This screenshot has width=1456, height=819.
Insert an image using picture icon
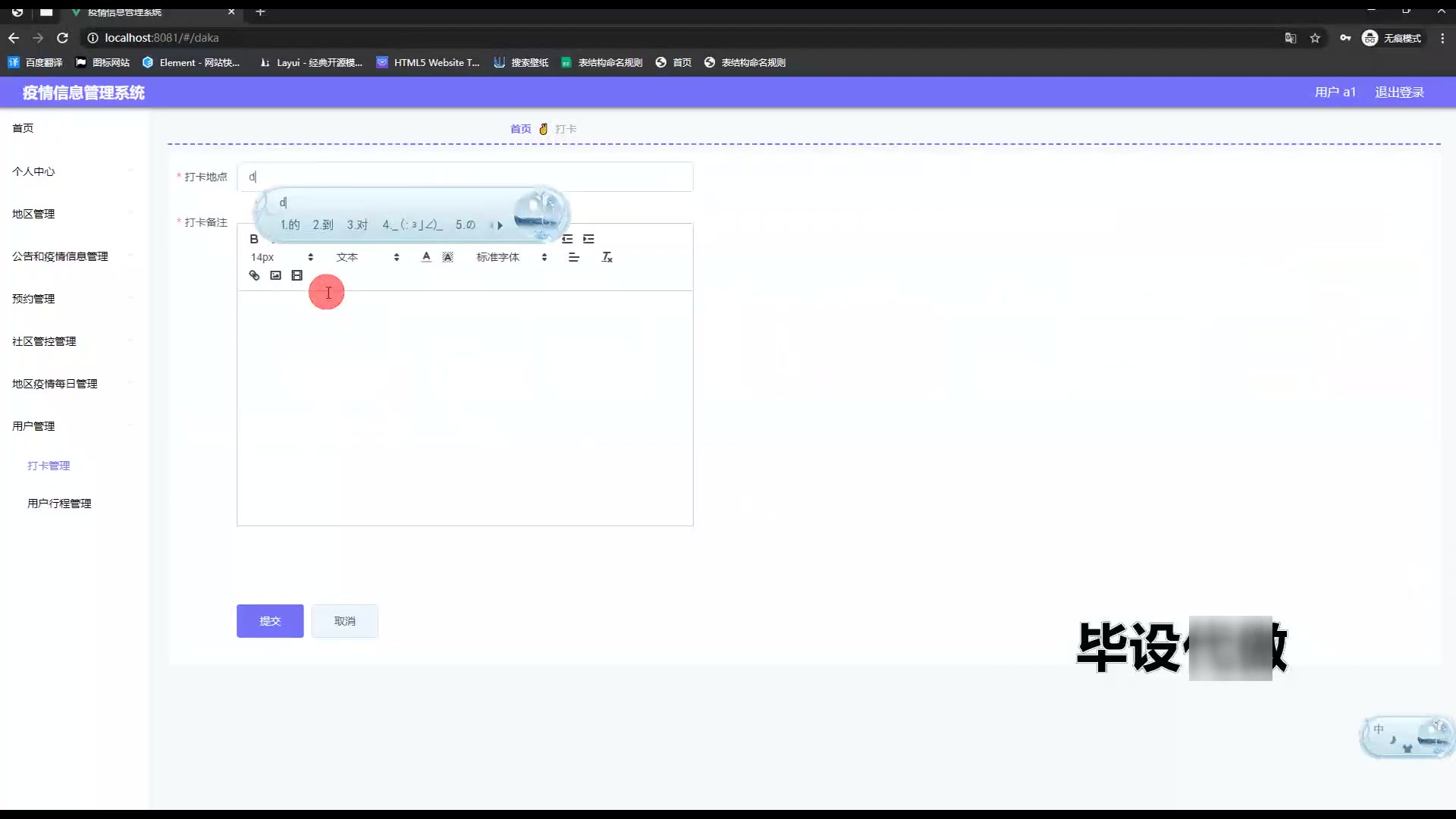275,275
